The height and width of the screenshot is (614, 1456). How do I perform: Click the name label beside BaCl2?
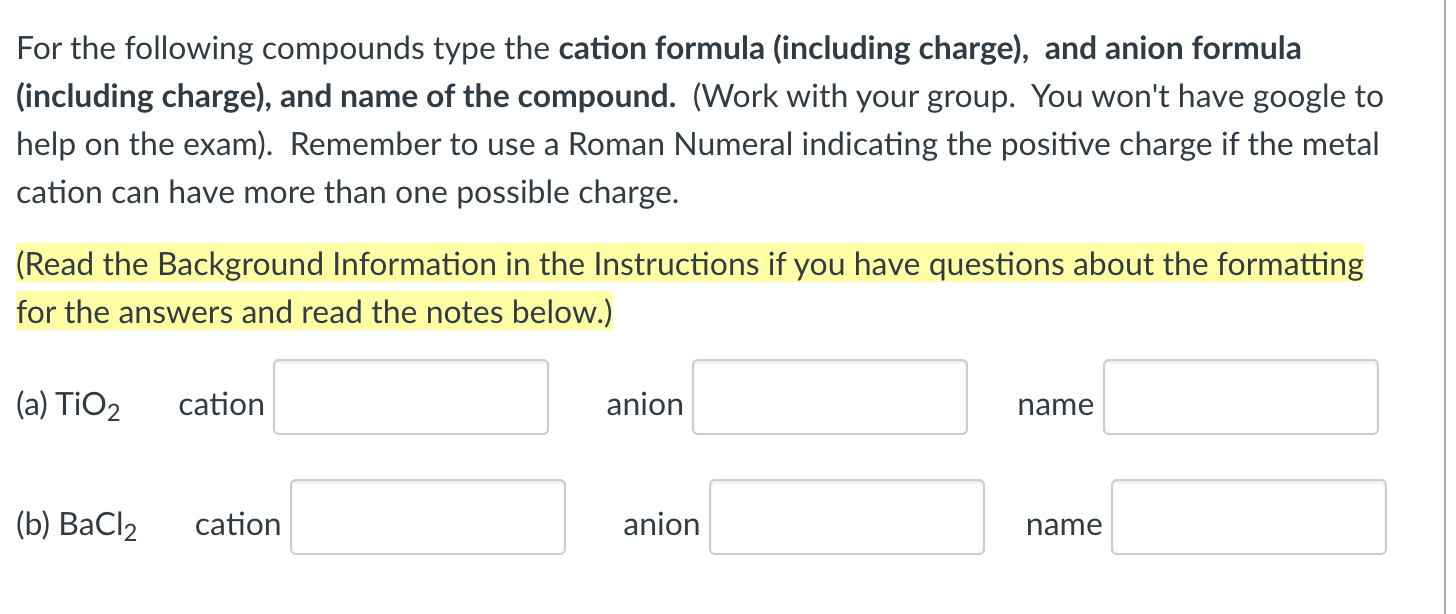(1063, 524)
